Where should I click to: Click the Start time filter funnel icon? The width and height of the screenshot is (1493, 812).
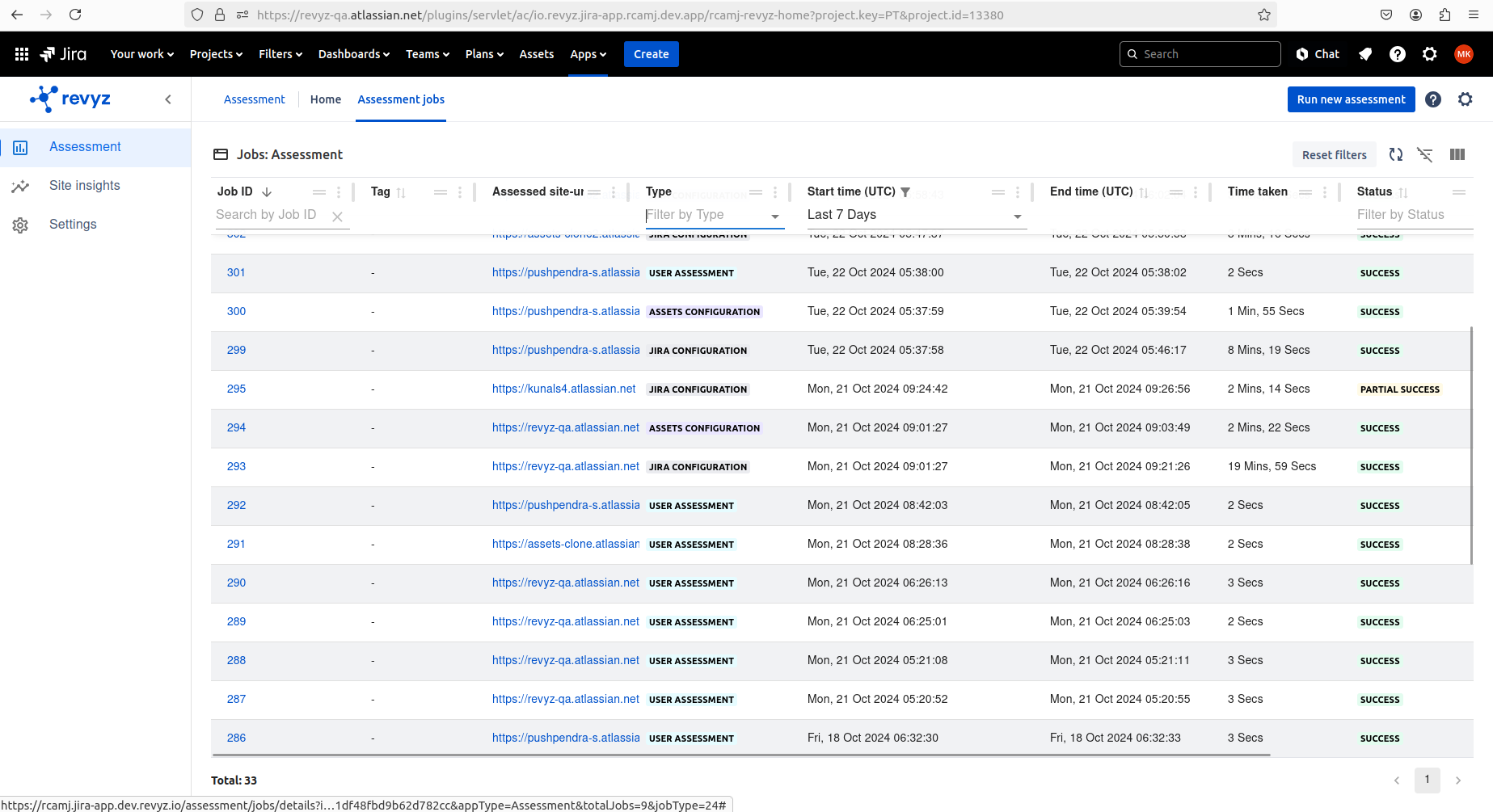pos(905,192)
